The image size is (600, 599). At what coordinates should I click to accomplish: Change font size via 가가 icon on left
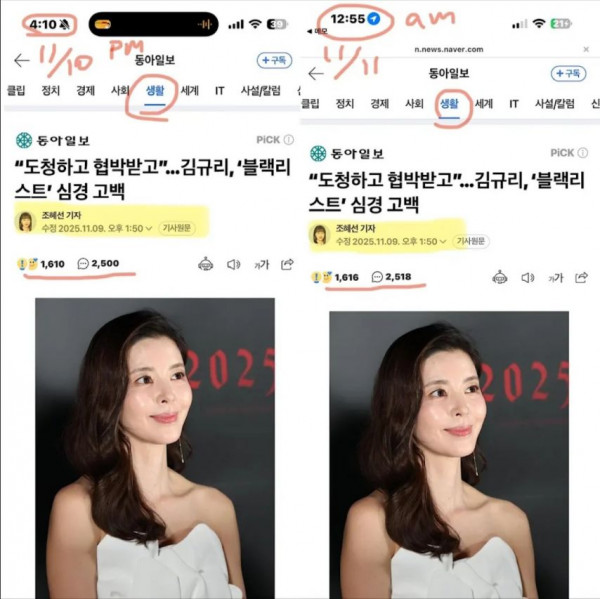click(x=262, y=264)
